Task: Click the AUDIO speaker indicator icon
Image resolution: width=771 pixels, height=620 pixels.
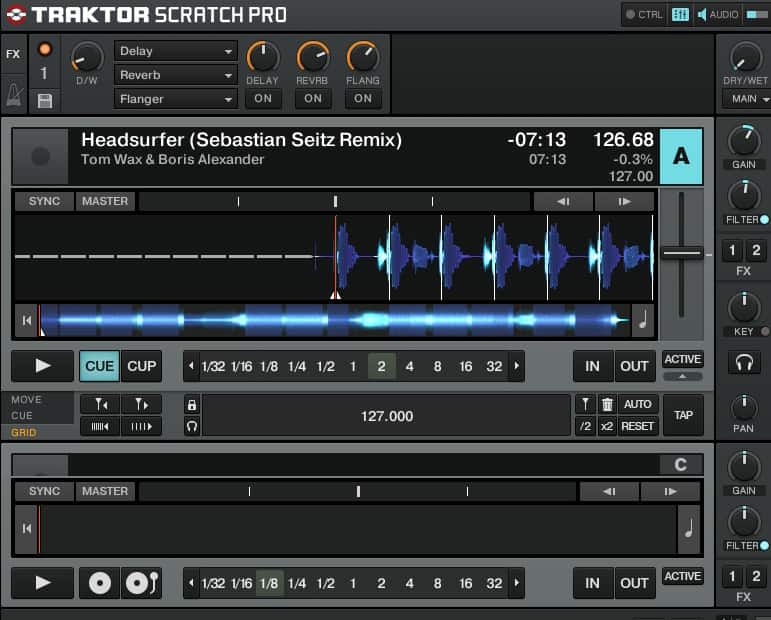Action: click(702, 15)
